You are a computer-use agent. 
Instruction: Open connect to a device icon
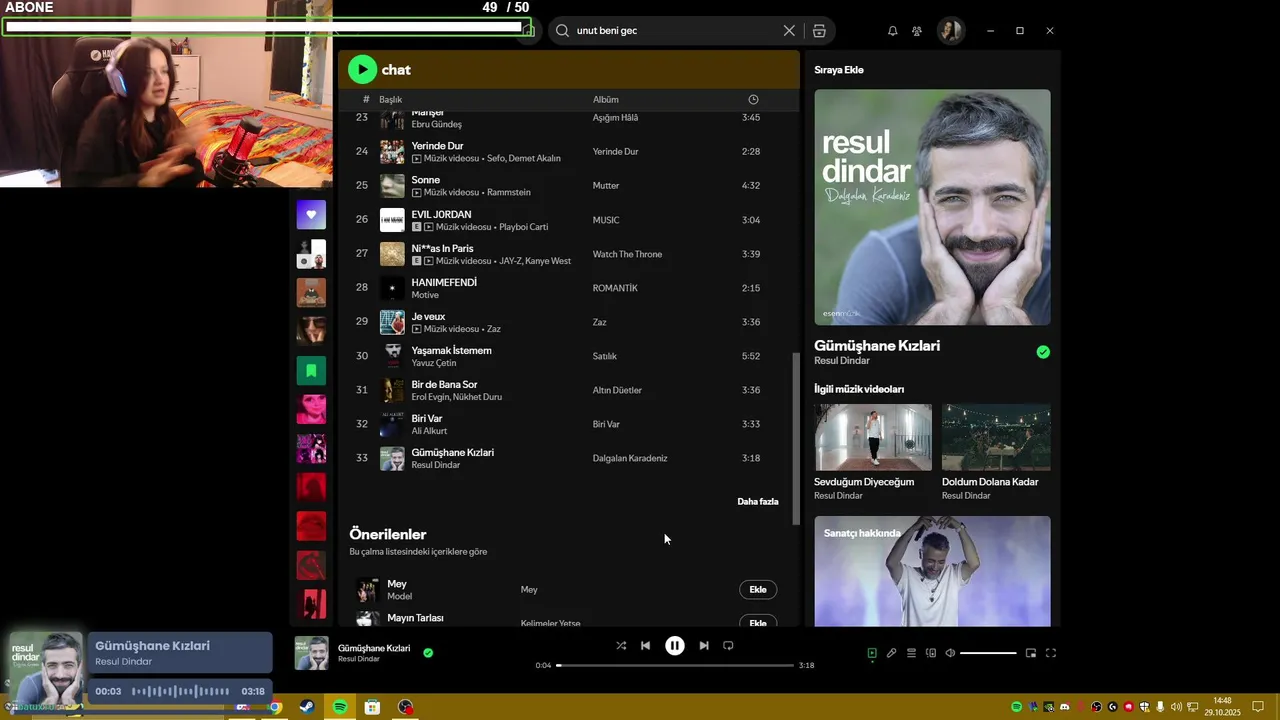click(931, 653)
